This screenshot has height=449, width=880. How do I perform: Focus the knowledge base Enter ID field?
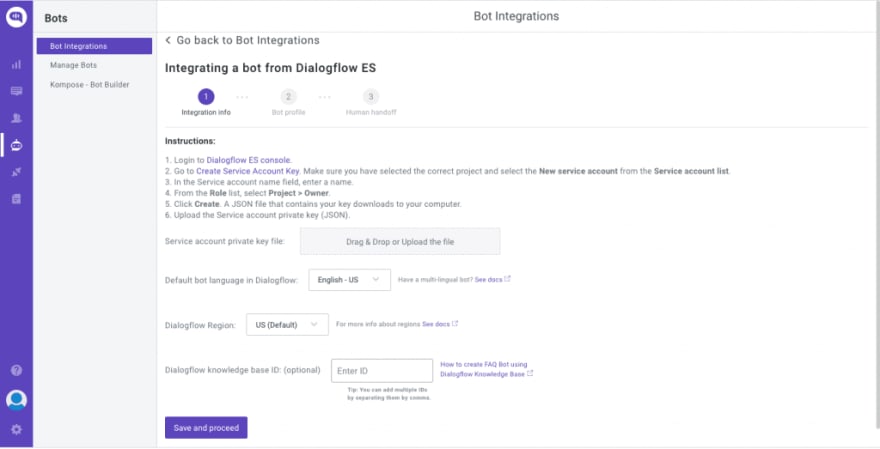(382, 371)
